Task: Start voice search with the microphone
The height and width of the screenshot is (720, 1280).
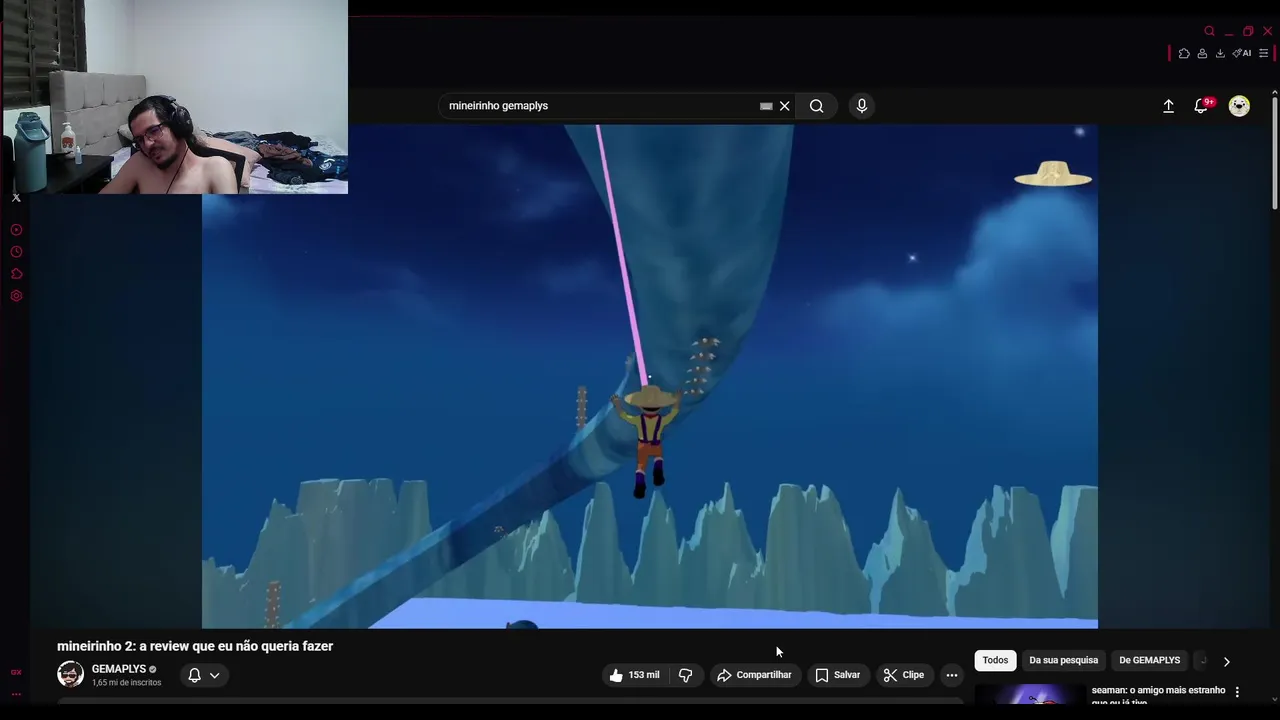Action: [862, 106]
